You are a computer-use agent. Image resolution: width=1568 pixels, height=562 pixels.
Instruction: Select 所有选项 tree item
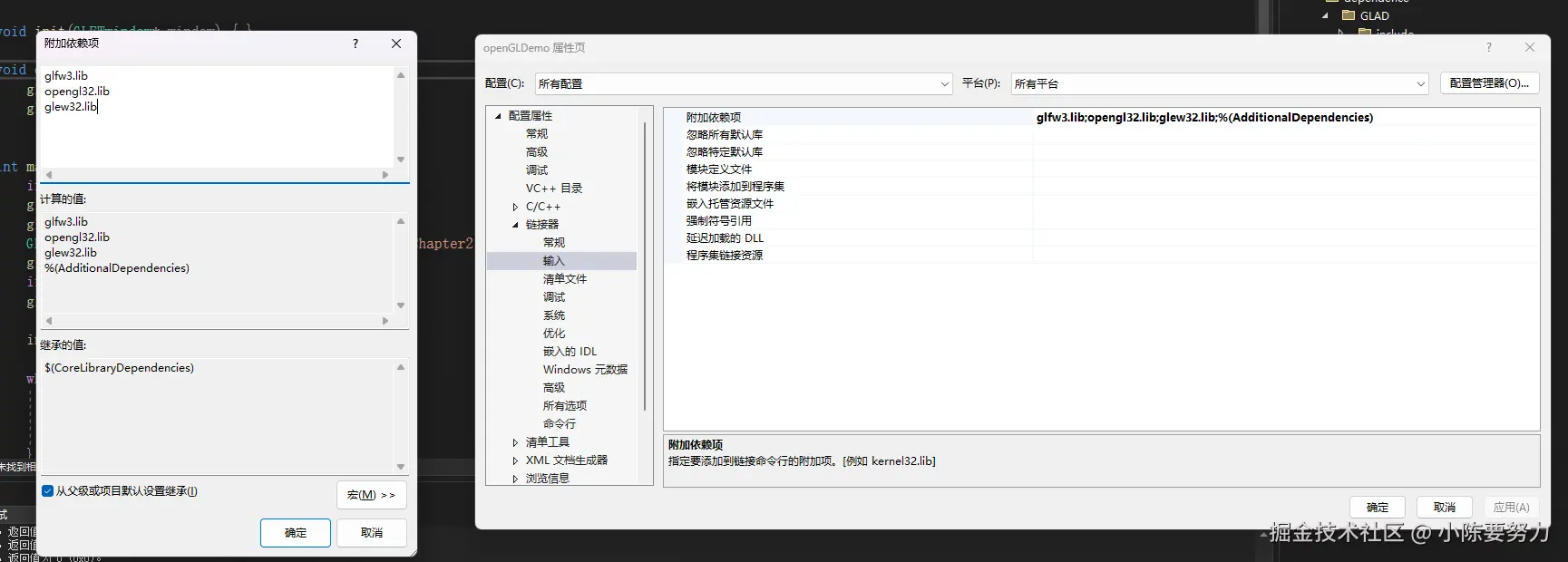565,406
